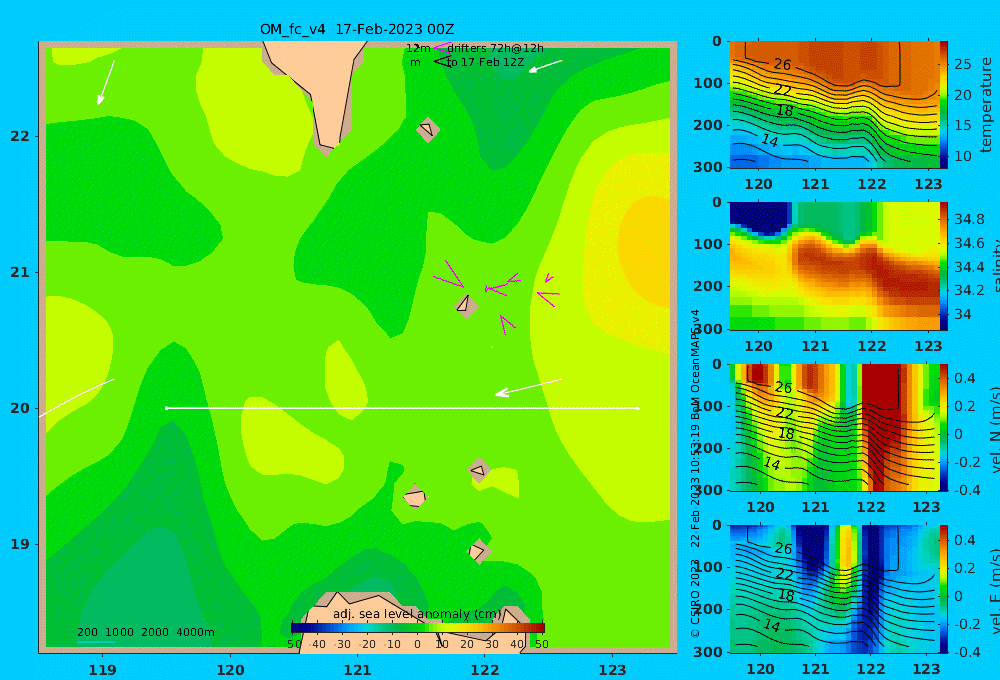Image resolution: width=1000 pixels, height=680 pixels.
Task: Click the longitude label 119 on main map
Action: tap(103, 670)
